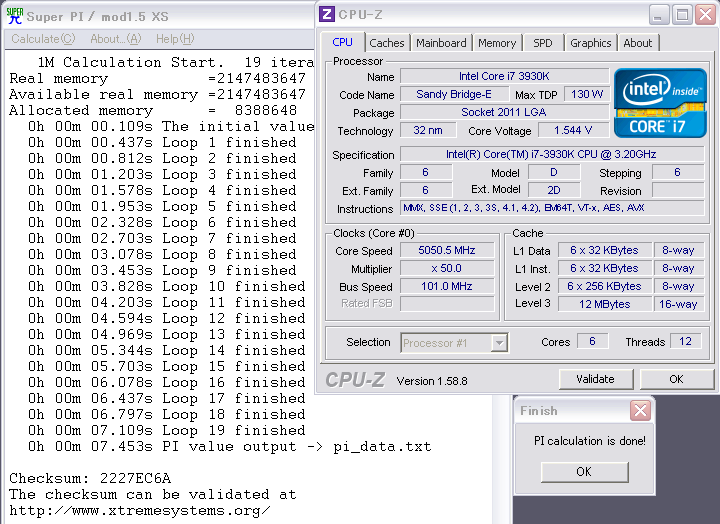Go to the Graphics tab
Screen dimensions: 720x524
(x=590, y=43)
